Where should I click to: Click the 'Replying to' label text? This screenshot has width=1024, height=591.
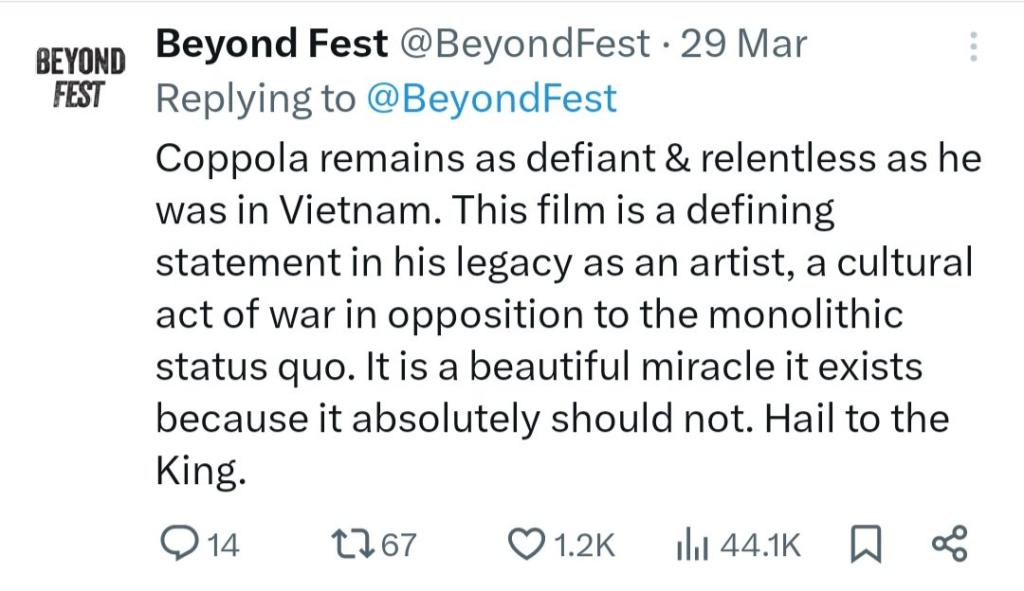tap(255, 99)
